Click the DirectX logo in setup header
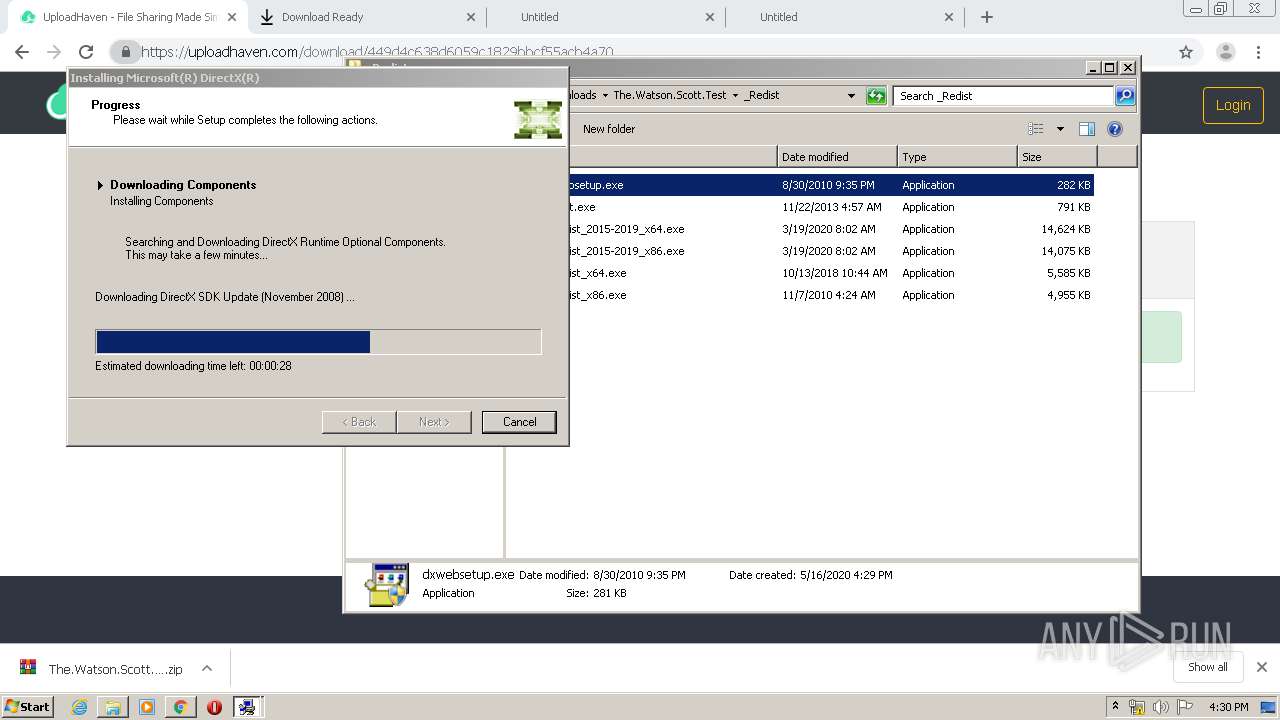 (x=538, y=119)
